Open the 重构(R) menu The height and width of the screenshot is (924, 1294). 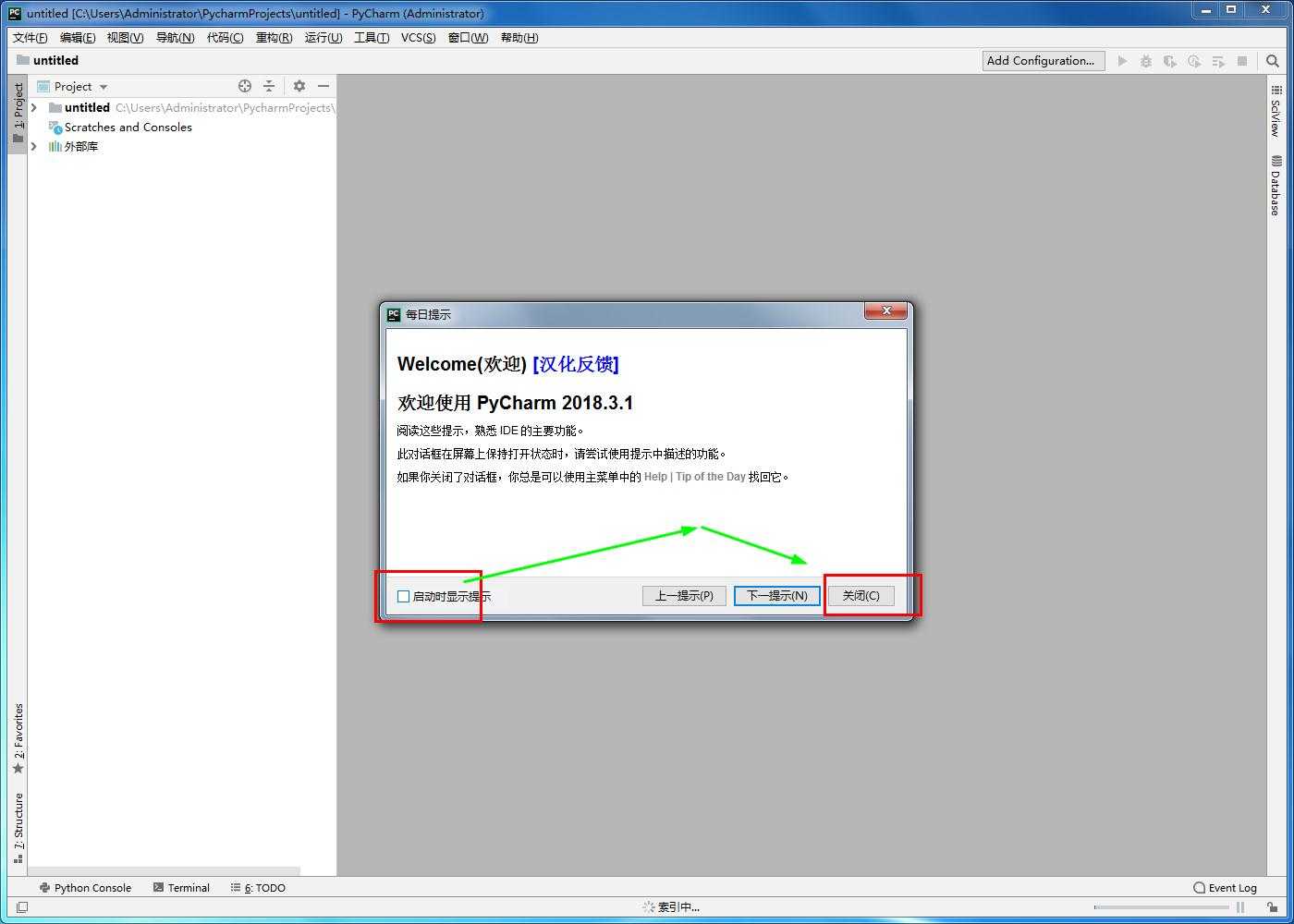[x=275, y=38]
